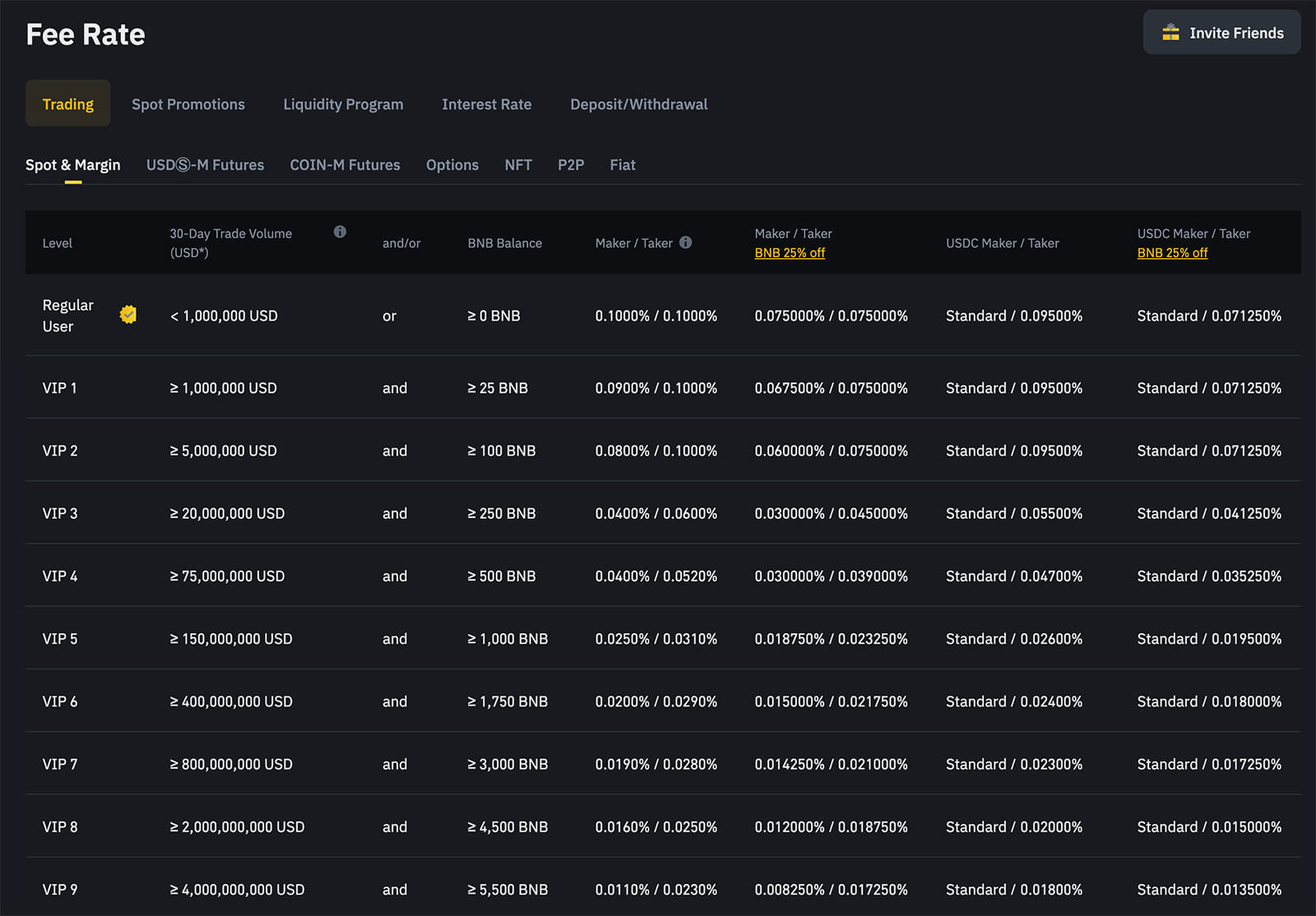Click the 30-Day Trade Volume info icon
The image size is (1316, 916).
click(x=340, y=232)
